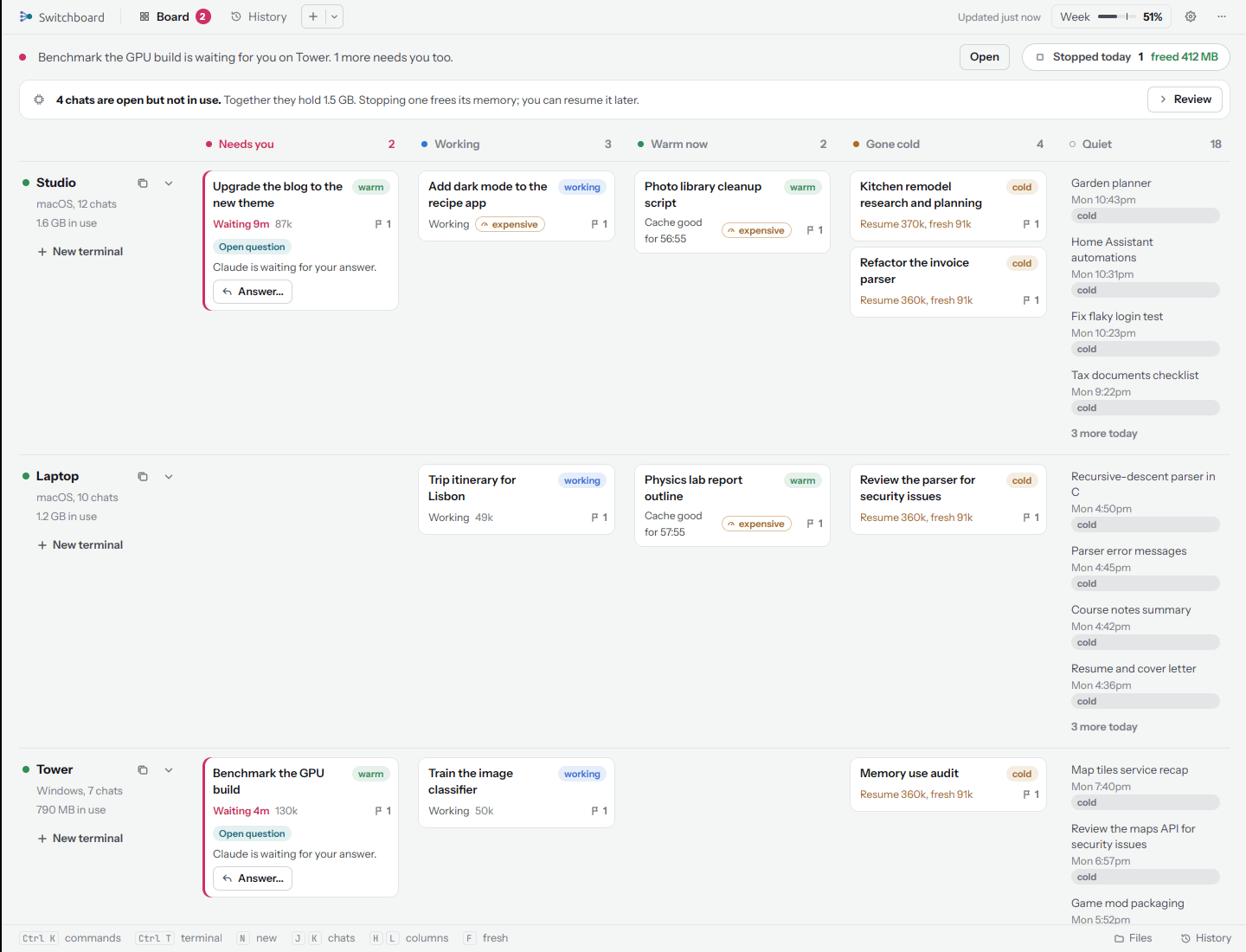Click the plus new tab button
Screen dimensions: 1246x952
[313, 16]
